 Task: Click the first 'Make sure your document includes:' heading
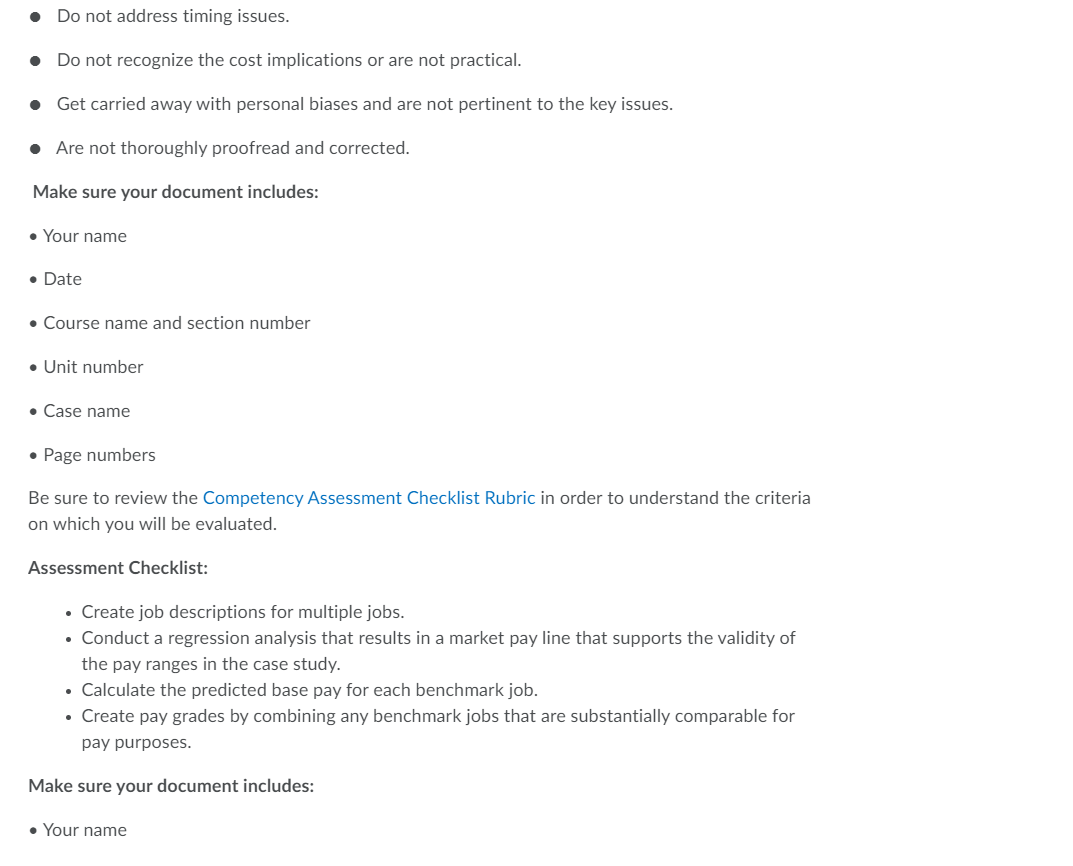pos(175,192)
